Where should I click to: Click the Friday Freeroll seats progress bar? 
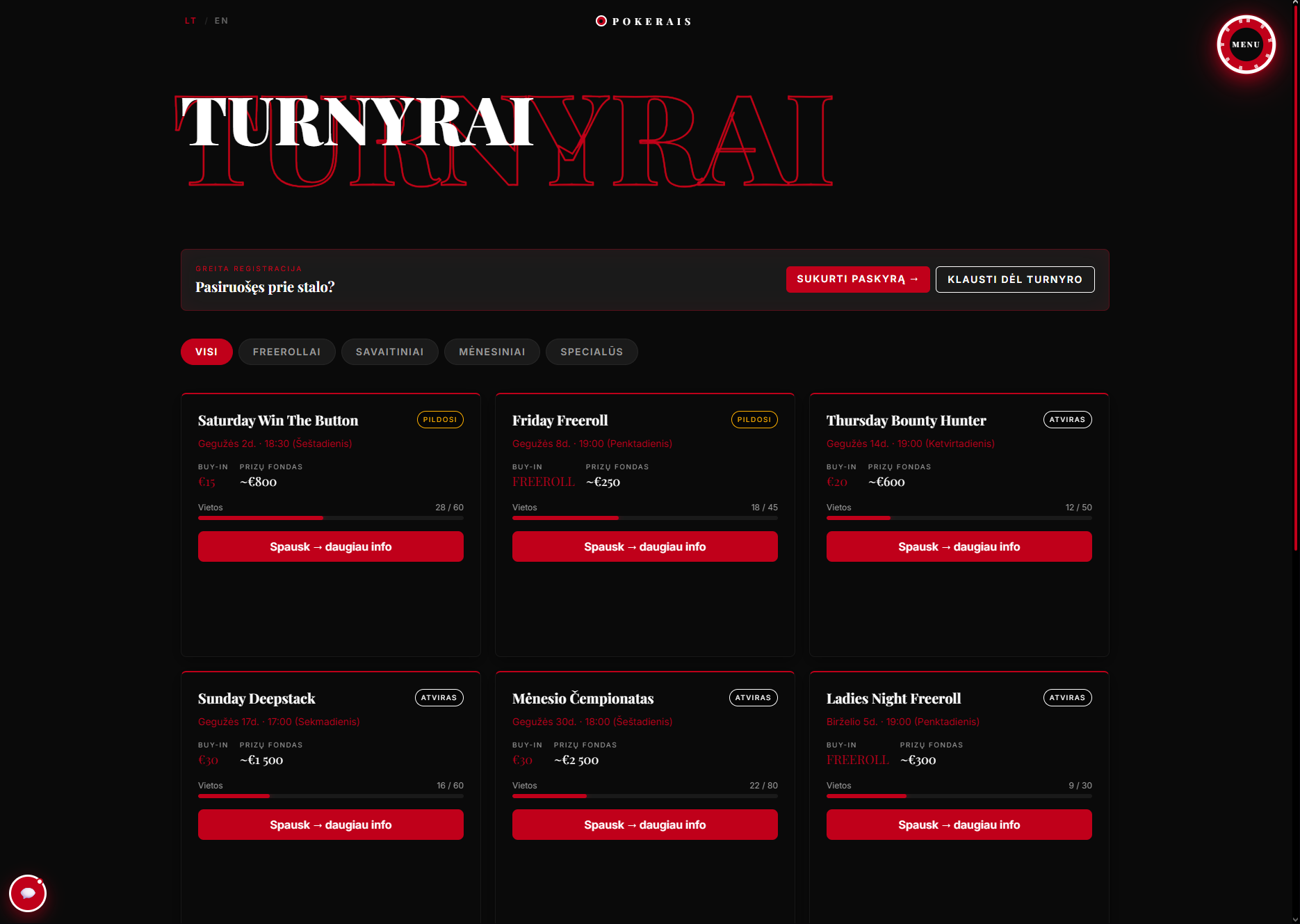[x=645, y=518]
